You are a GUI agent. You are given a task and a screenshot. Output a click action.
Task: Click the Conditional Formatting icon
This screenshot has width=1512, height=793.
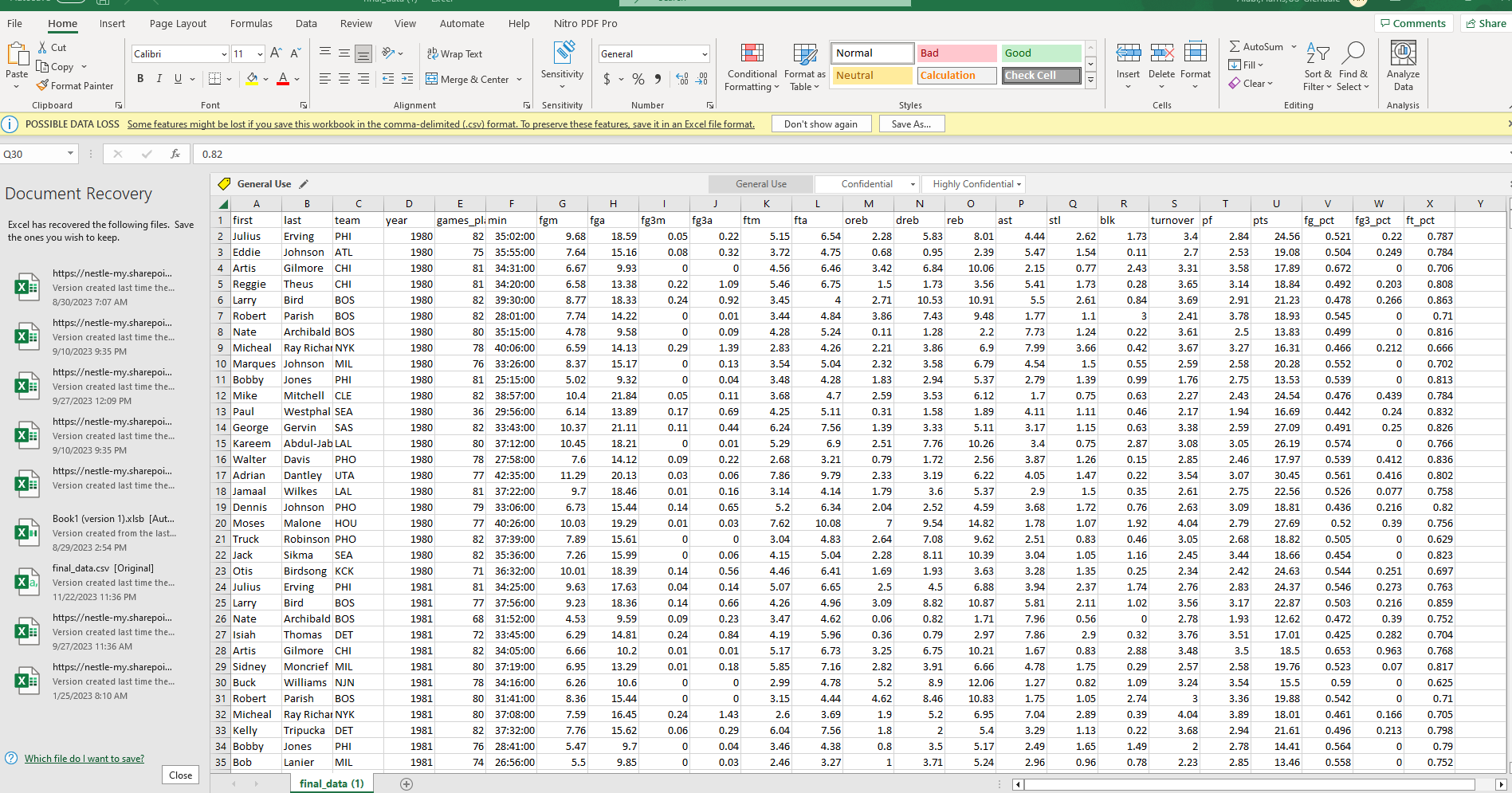click(752, 54)
